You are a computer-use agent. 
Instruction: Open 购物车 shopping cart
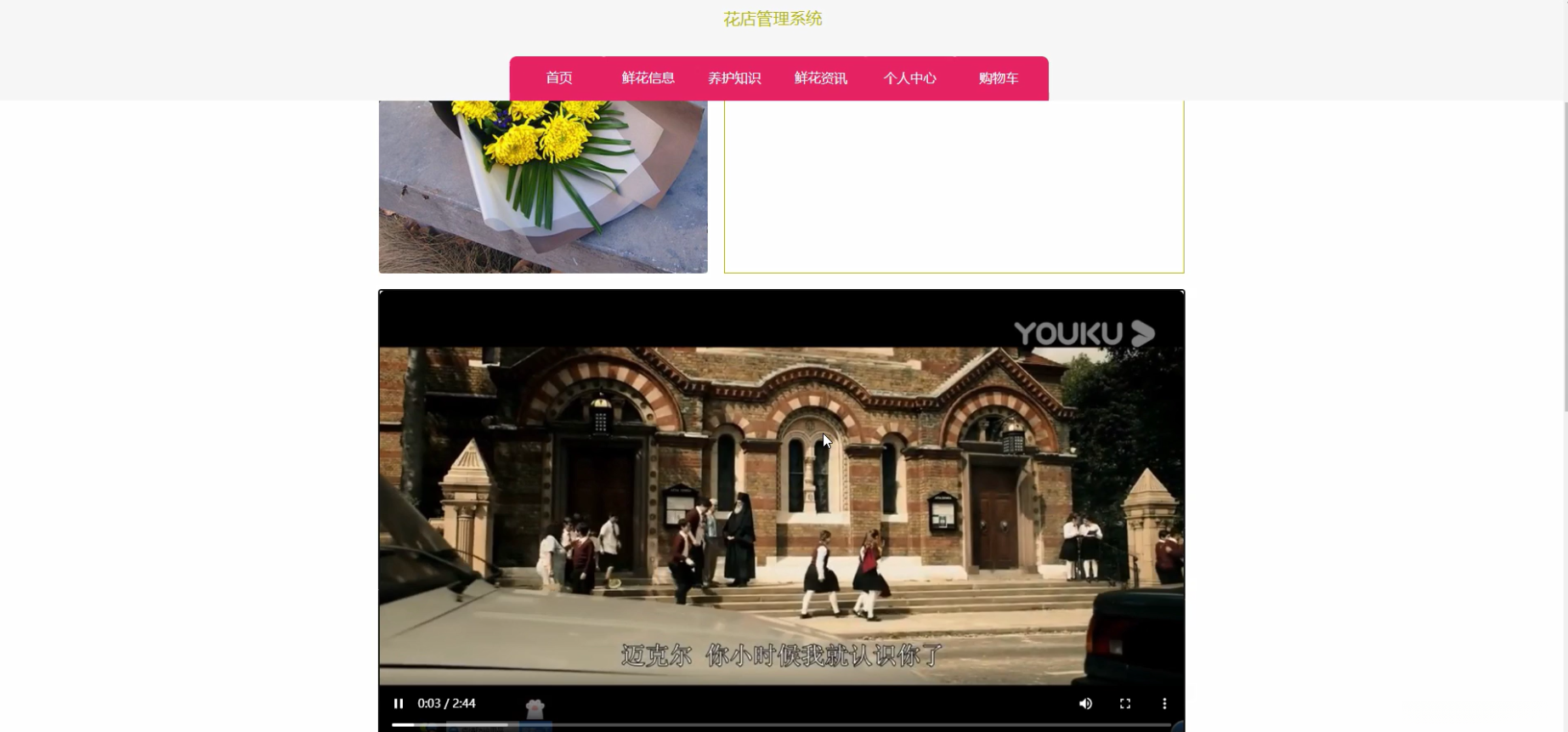point(999,78)
